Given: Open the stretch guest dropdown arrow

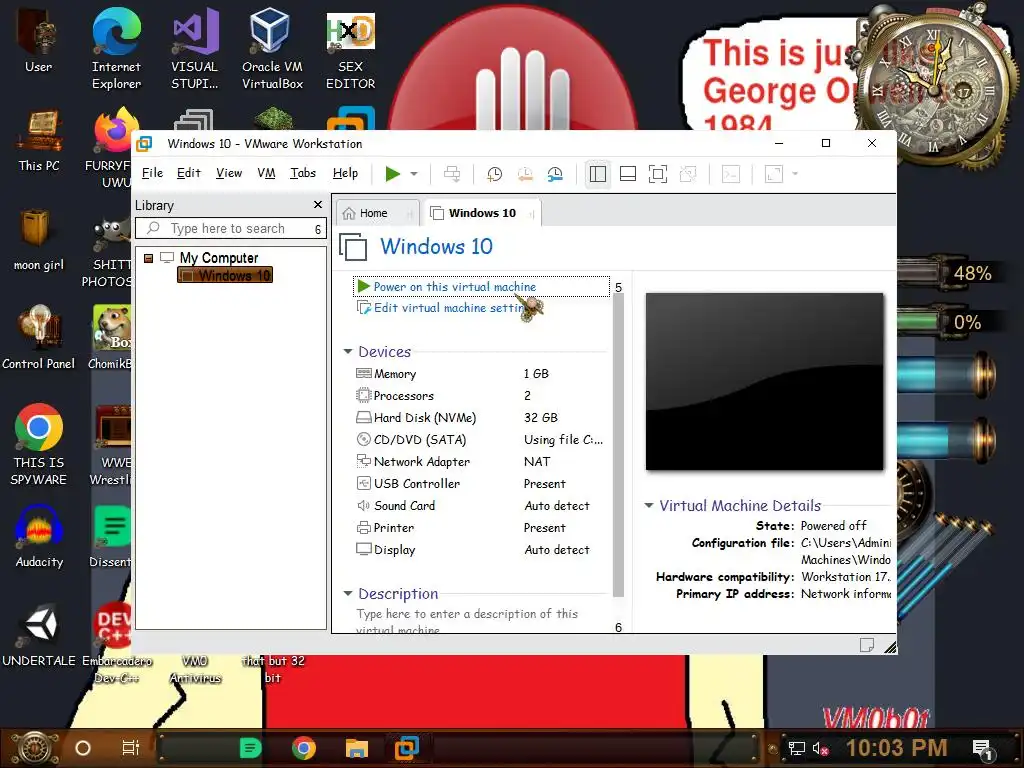Looking at the screenshot, I should click(x=795, y=174).
